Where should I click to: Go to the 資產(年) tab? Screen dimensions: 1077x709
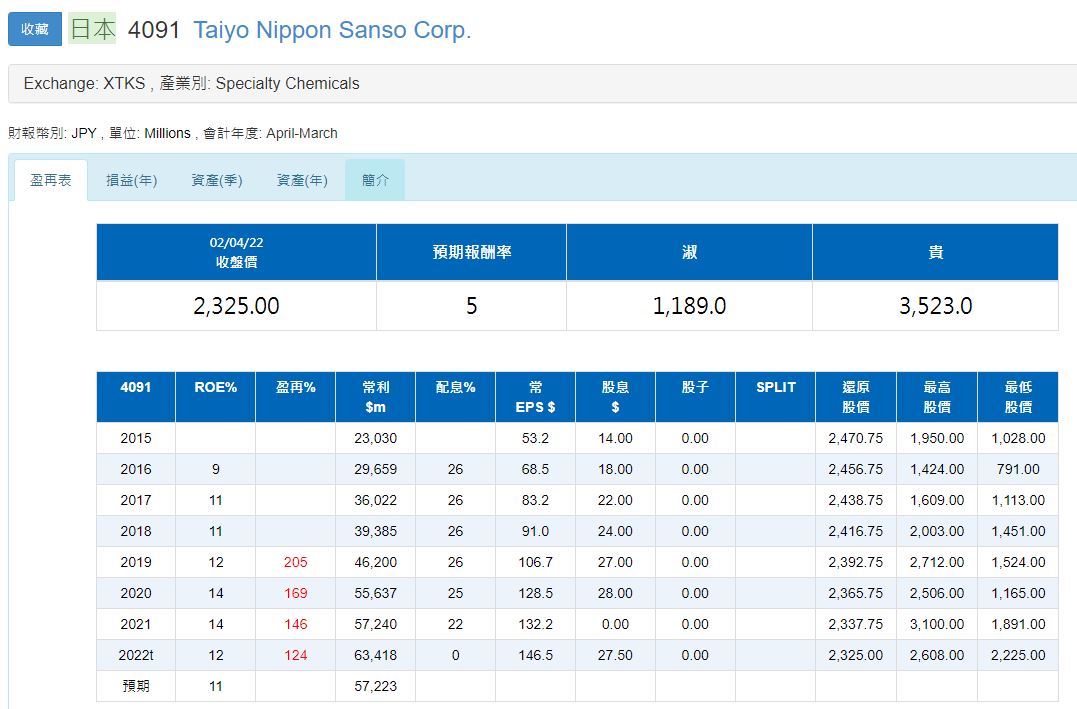tap(302, 180)
